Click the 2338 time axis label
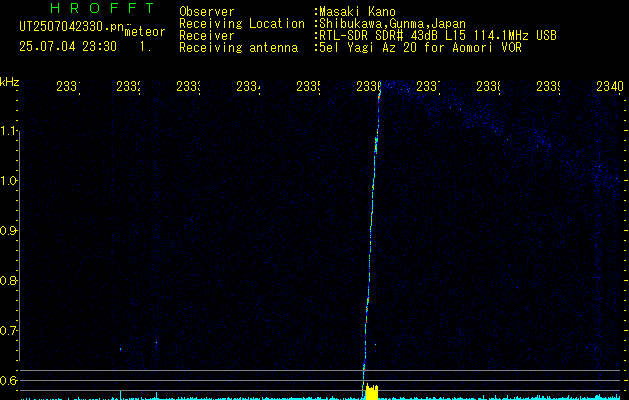 488,86
